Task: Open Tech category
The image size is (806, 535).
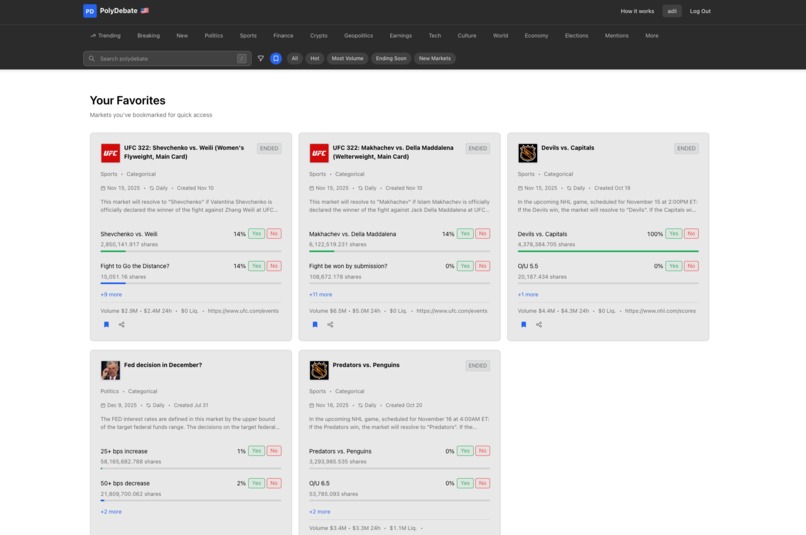Action: 435,35
